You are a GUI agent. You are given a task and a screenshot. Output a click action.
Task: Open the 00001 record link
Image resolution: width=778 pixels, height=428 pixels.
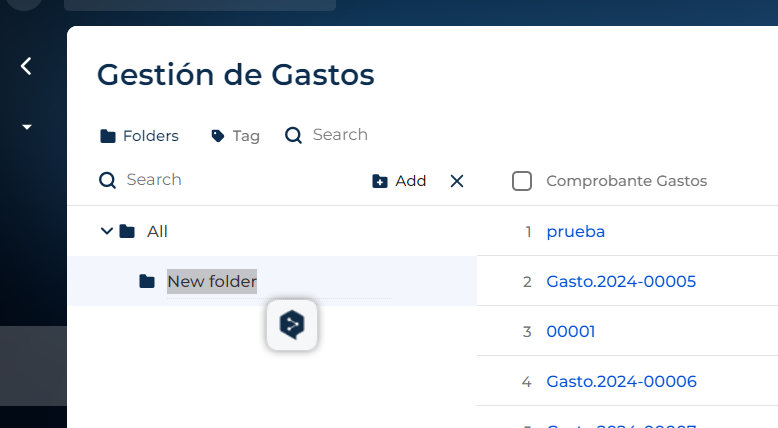tap(571, 332)
